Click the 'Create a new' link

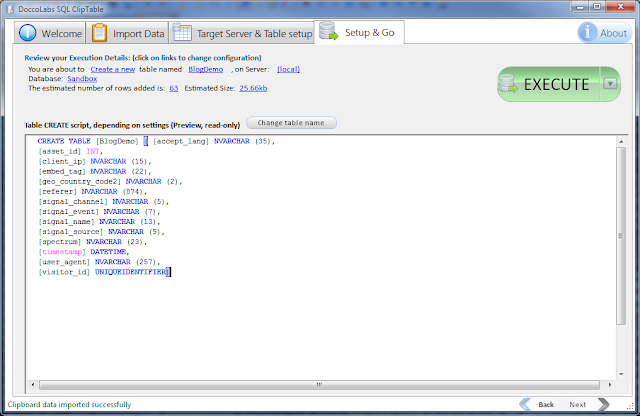pos(113,69)
